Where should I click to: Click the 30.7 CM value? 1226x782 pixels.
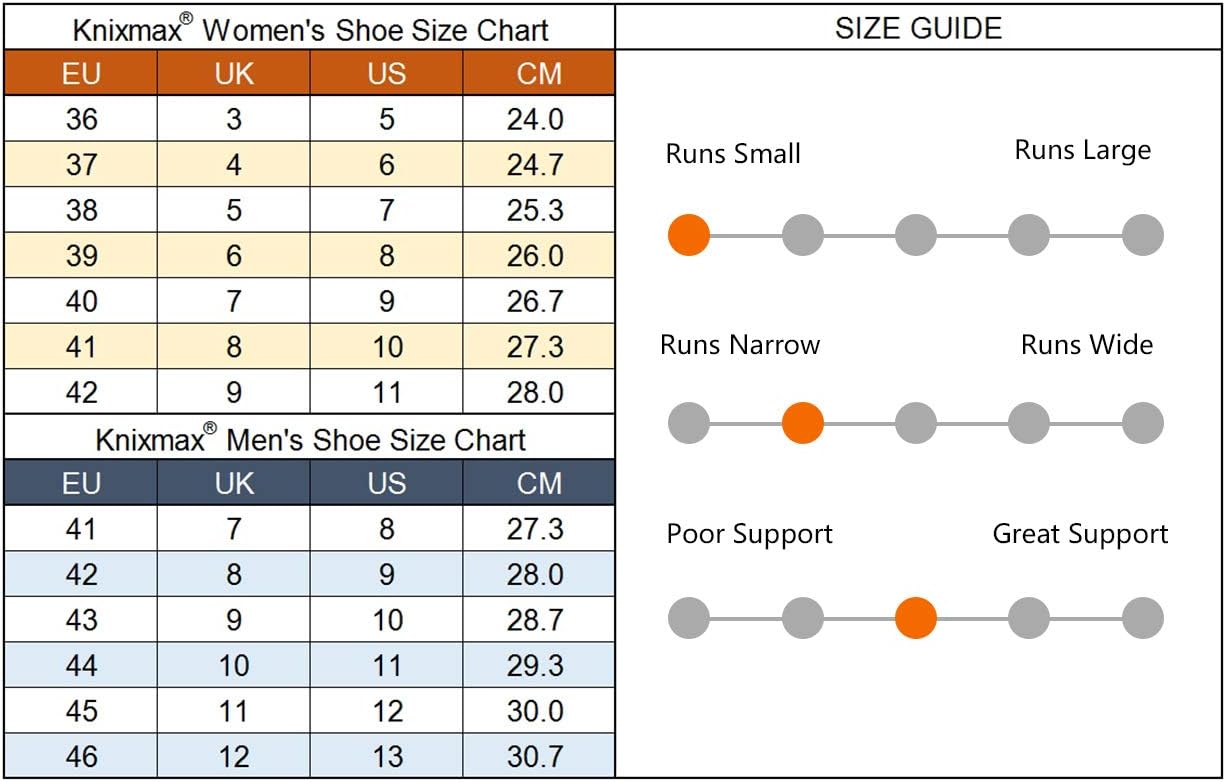pos(535,756)
